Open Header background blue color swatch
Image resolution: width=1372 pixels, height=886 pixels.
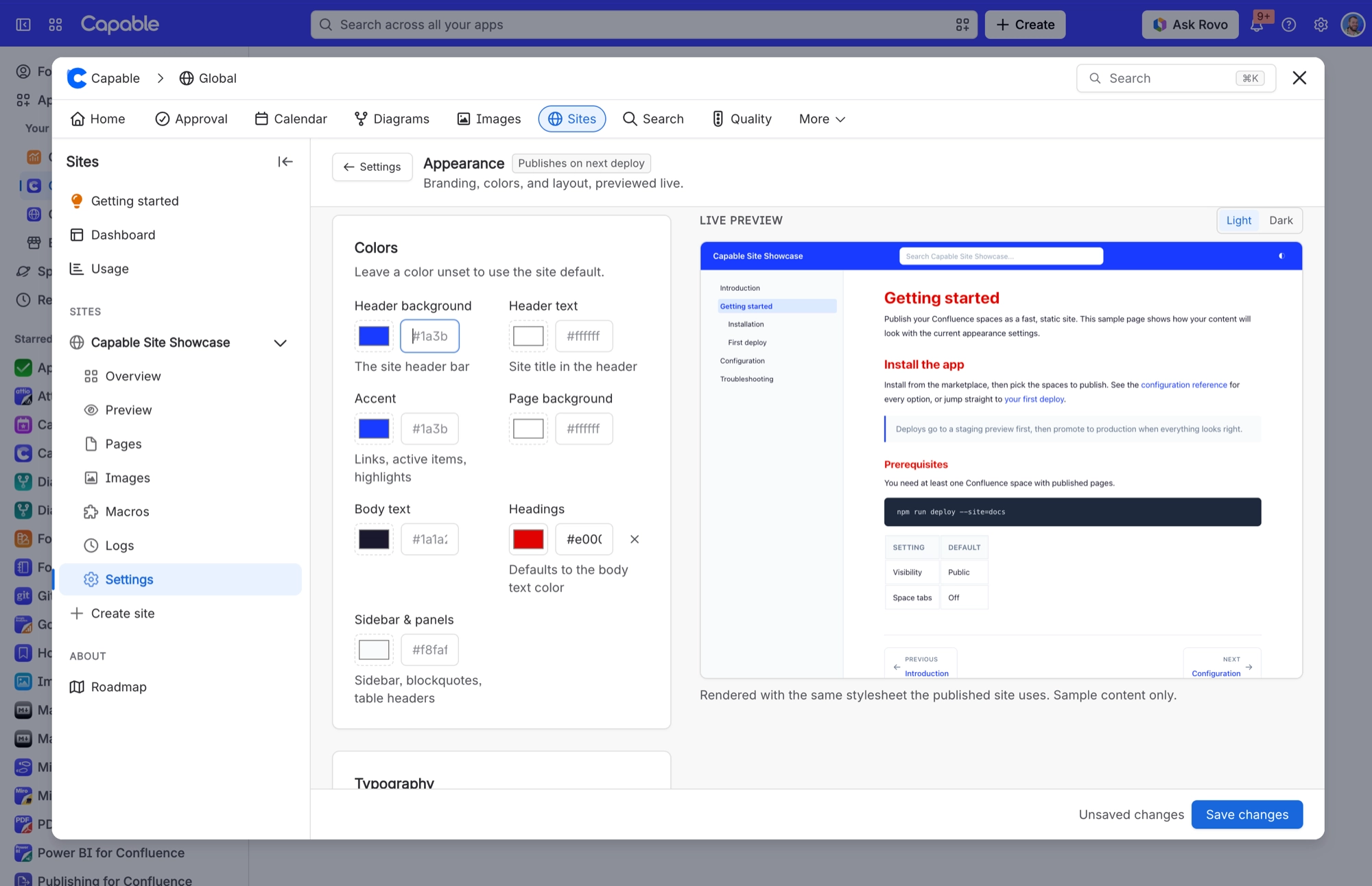tap(374, 336)
